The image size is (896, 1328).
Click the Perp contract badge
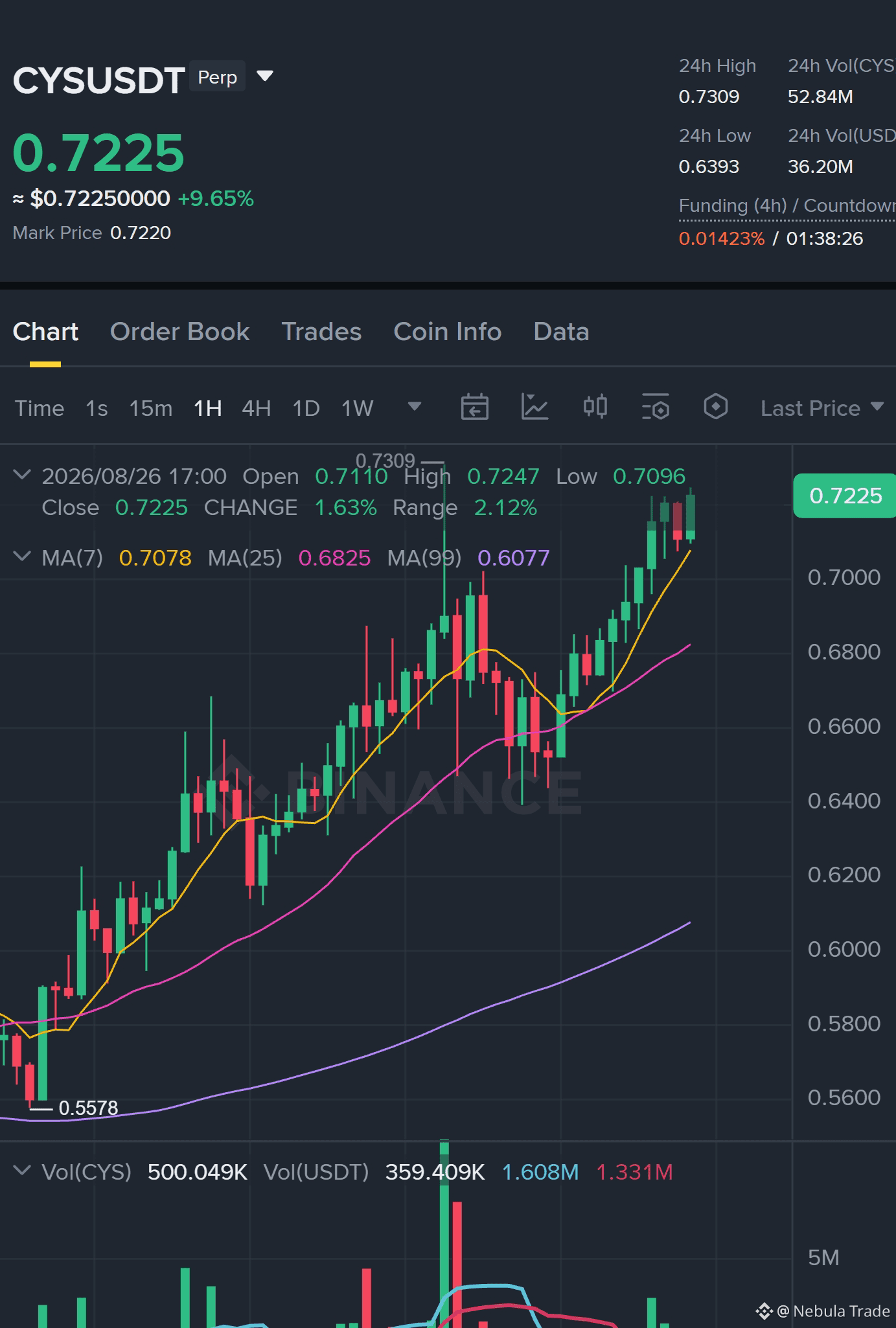[x=217, y=77]
